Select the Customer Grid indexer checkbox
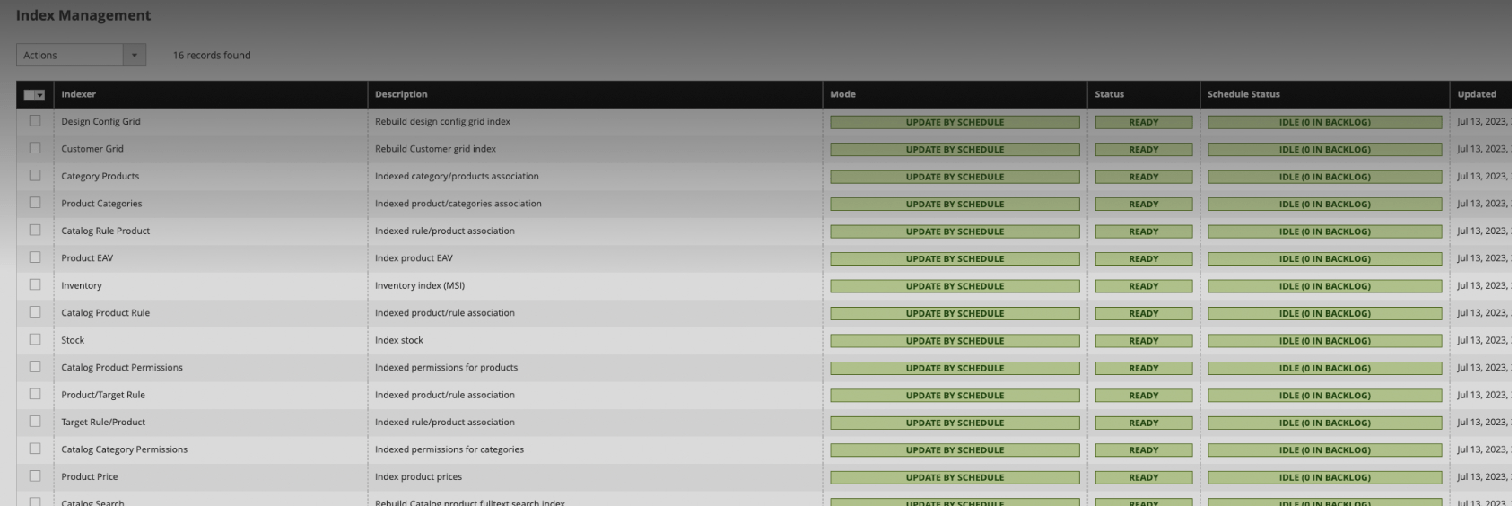 [35, 148]
